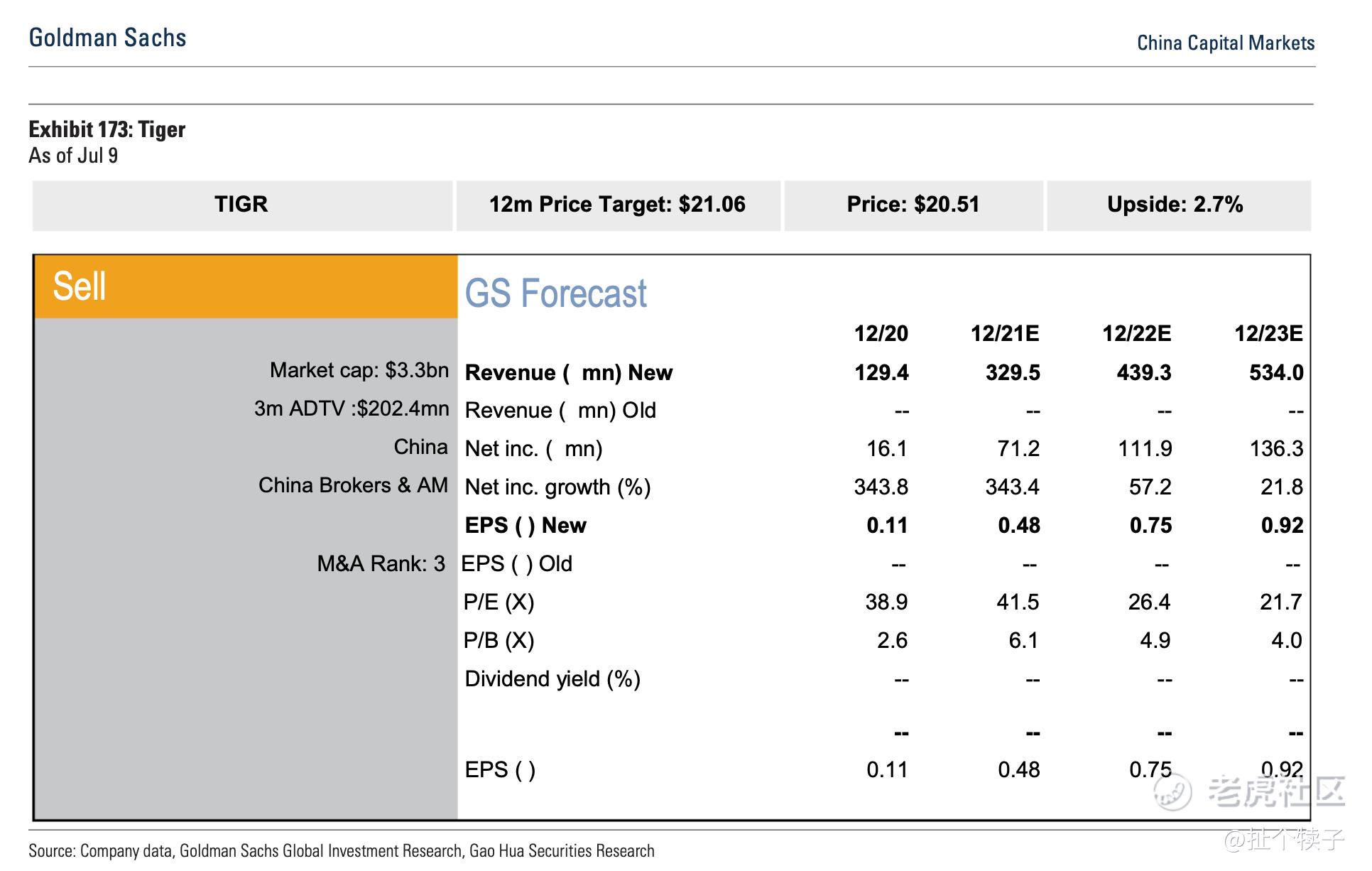Viewport: 1372px width, 871px height.
Task: Click revenue value 329.5
Action: 1013,373
